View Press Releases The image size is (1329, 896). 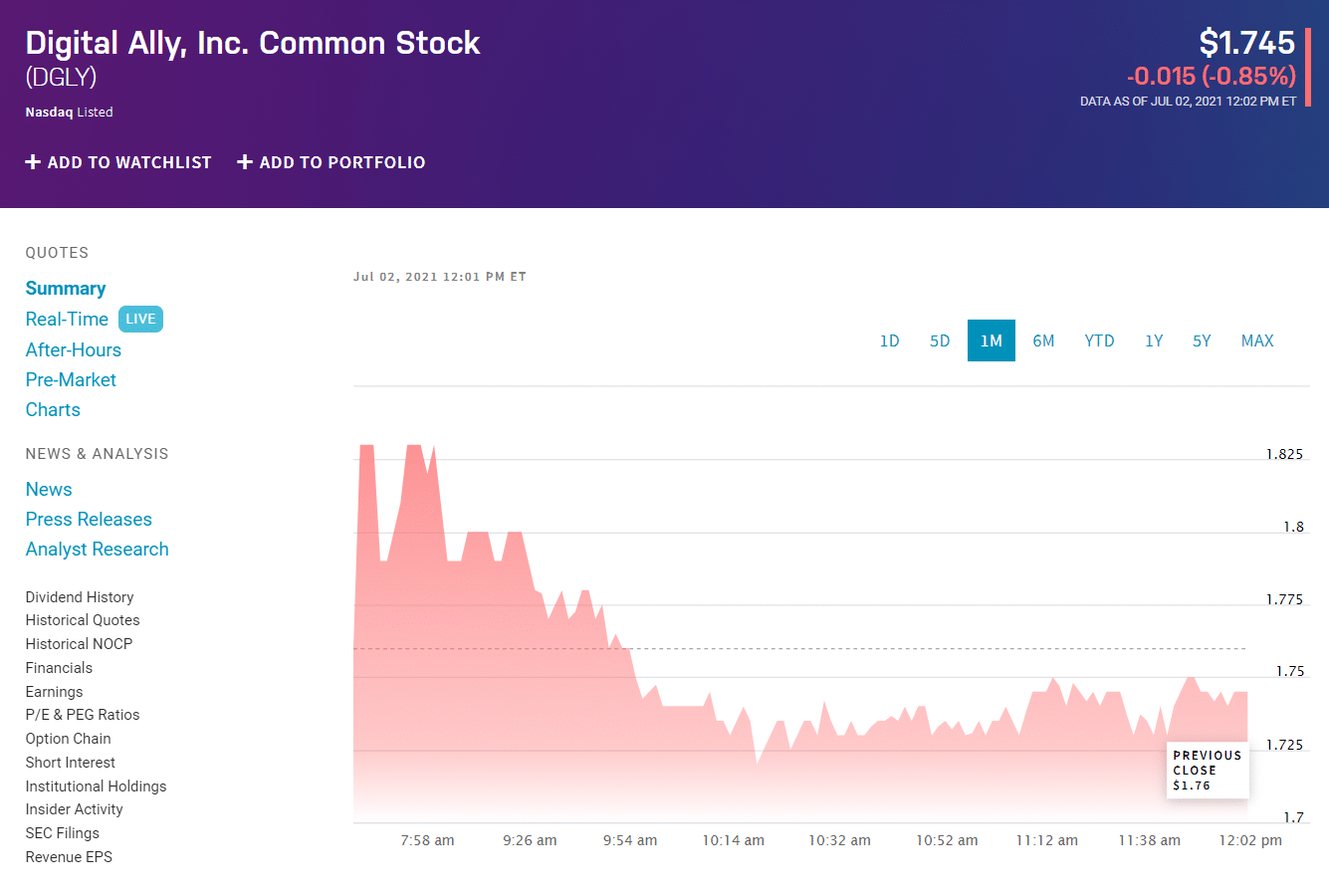89,519
